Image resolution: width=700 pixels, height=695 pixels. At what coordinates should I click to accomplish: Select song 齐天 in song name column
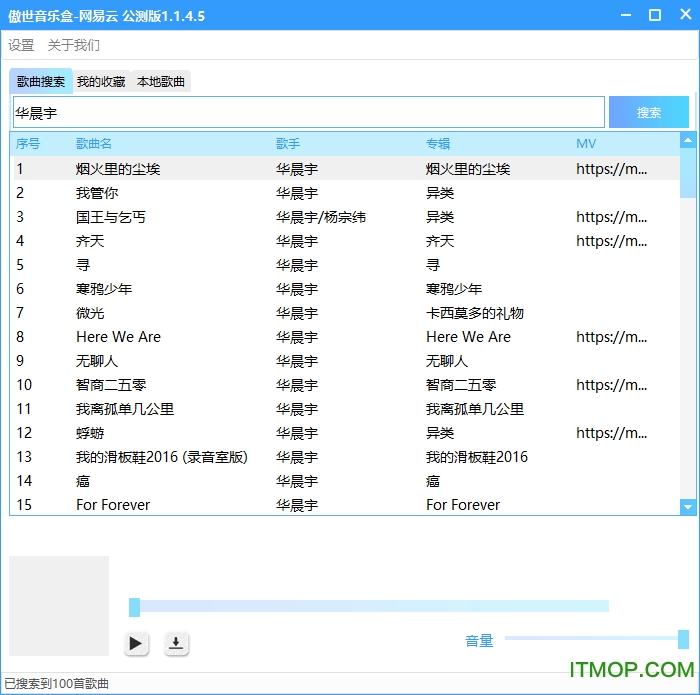pos(90,241)
